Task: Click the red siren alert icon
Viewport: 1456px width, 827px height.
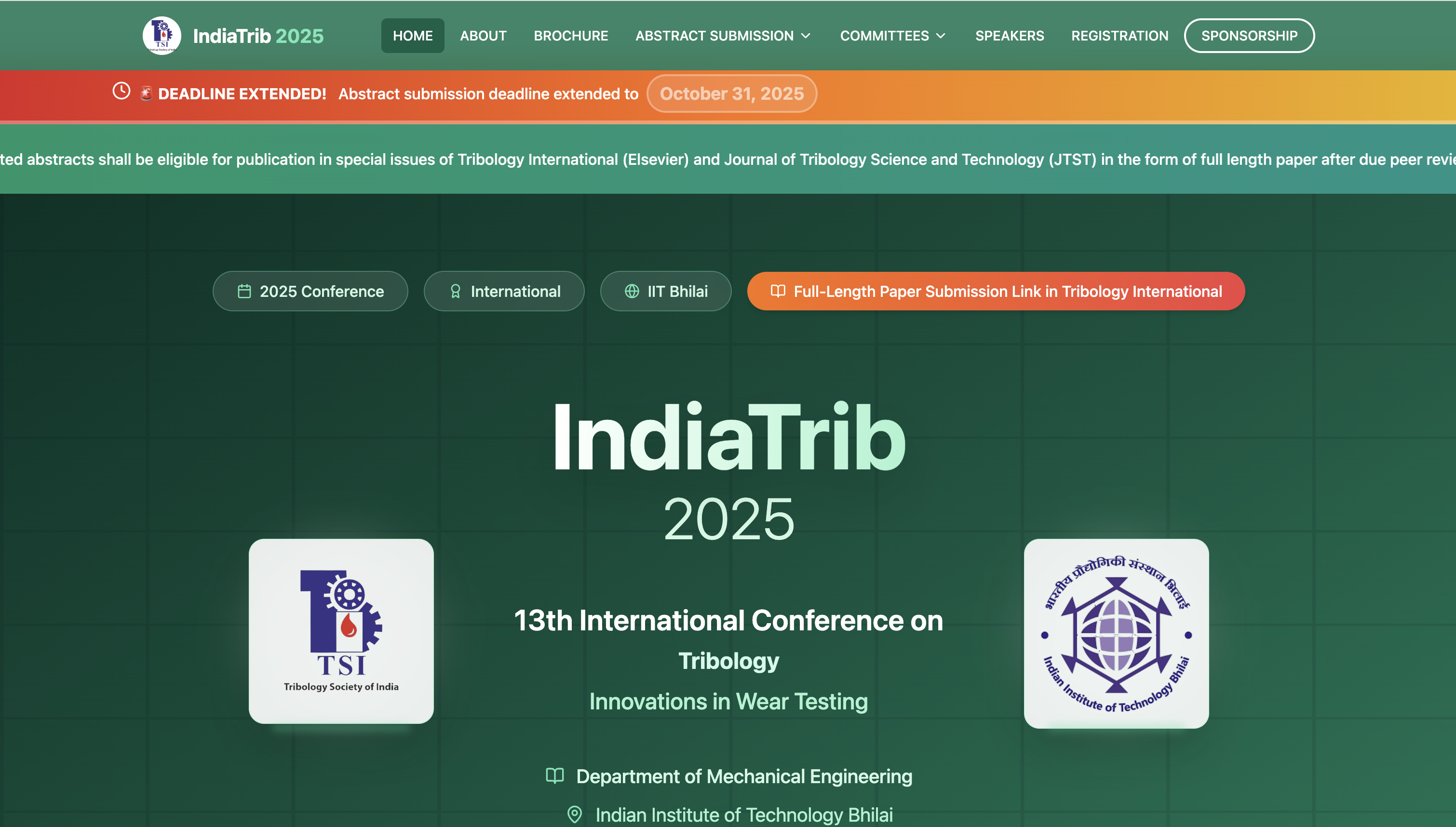Action: coord(146,93)
